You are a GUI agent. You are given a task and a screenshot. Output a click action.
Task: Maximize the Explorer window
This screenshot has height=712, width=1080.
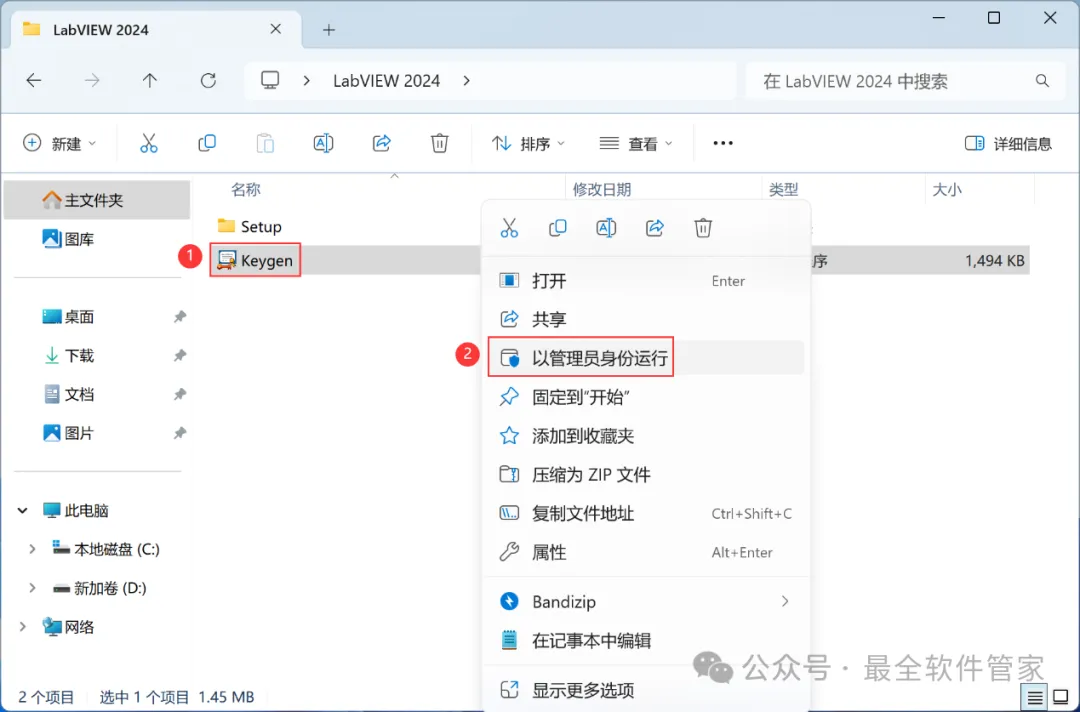[x=994, y=18]
